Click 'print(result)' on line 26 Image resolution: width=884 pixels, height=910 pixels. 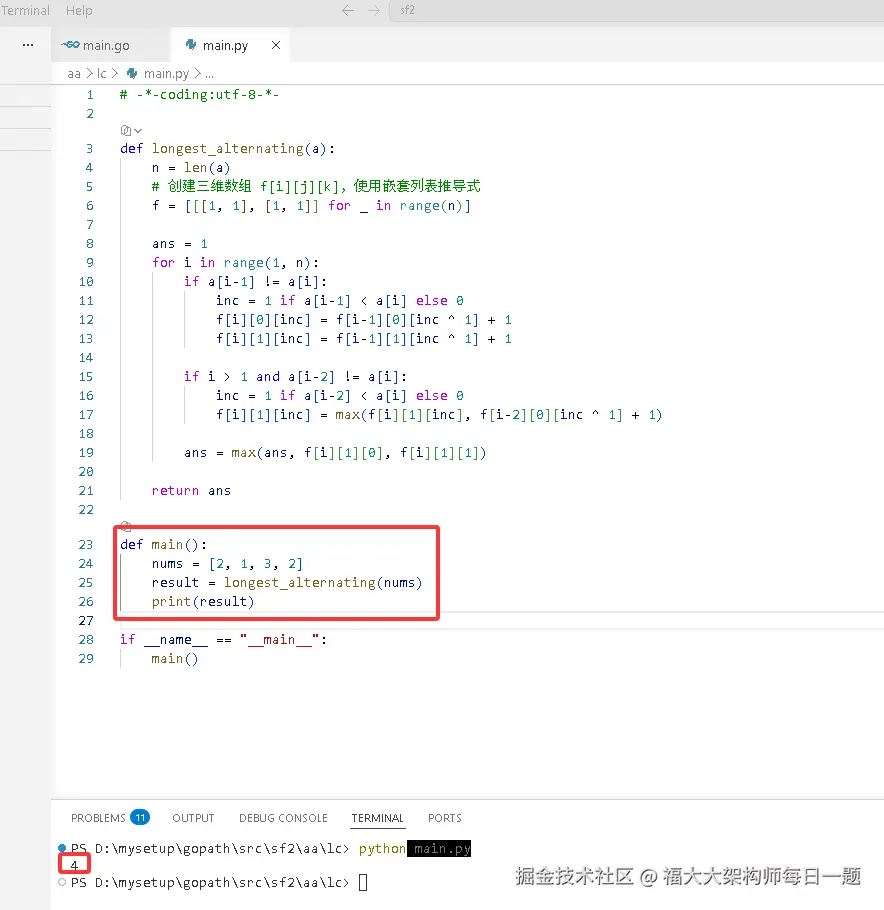pyautogui.click(x=203, y=602)
